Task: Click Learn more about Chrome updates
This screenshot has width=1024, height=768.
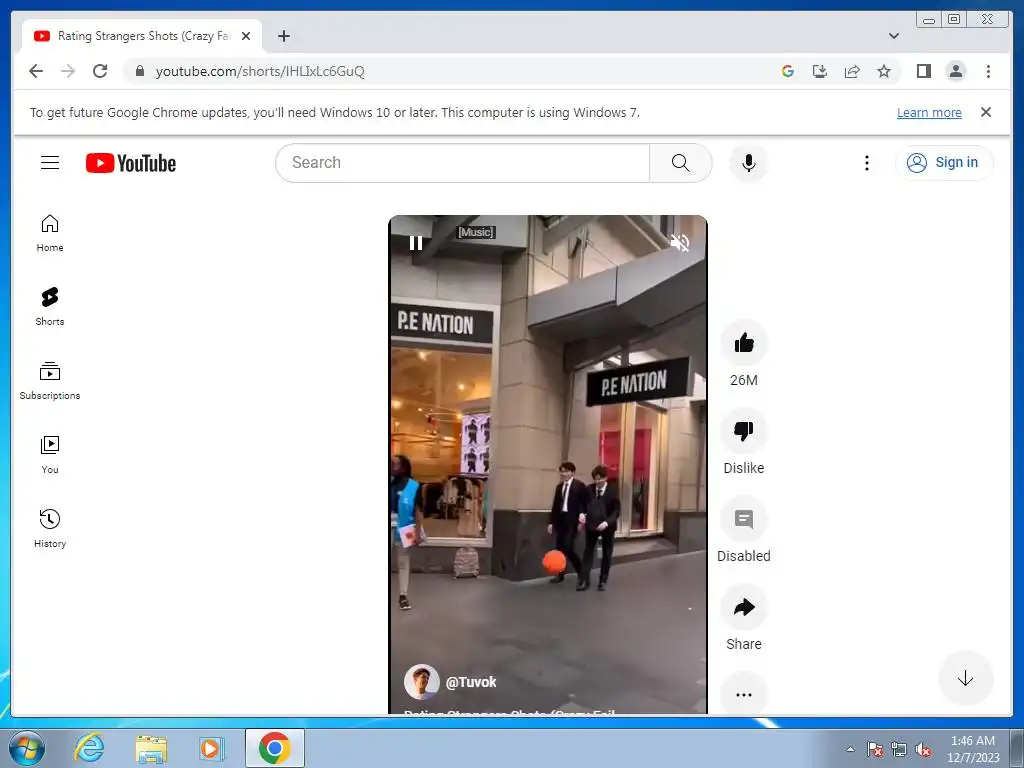Action: coord(929,112)
